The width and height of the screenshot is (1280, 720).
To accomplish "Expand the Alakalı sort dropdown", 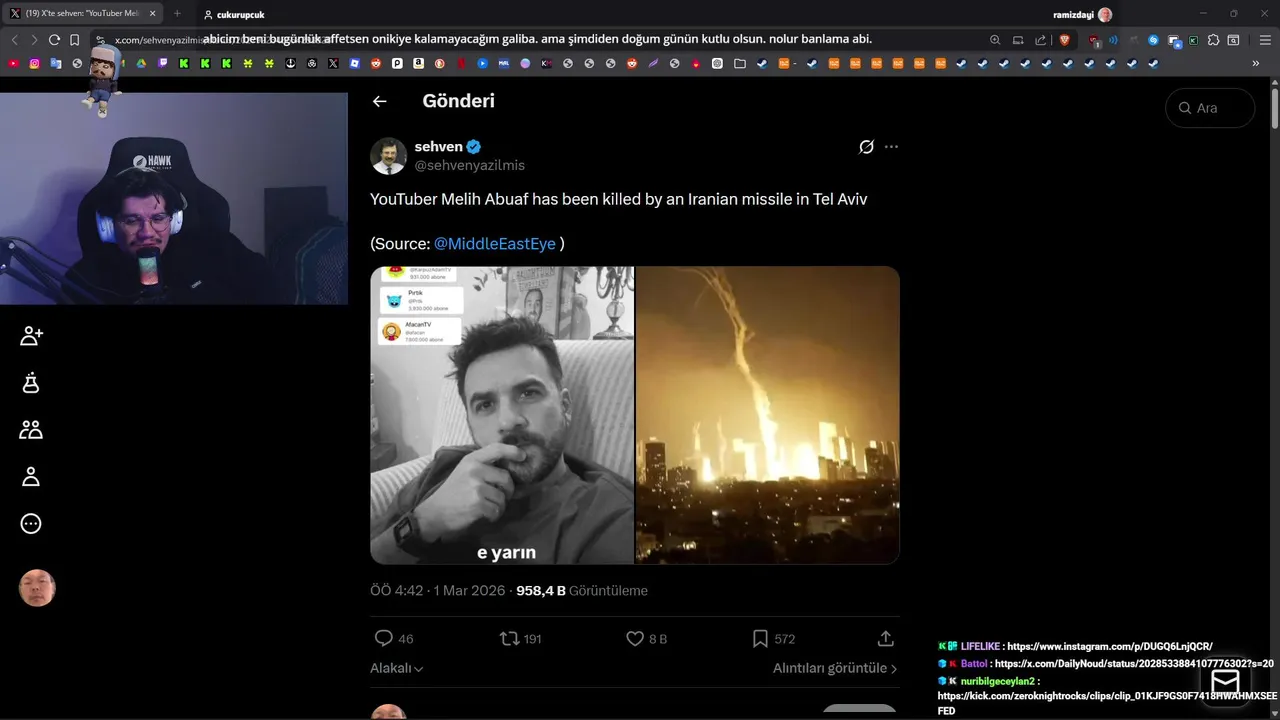I will (x=396, y=668).
